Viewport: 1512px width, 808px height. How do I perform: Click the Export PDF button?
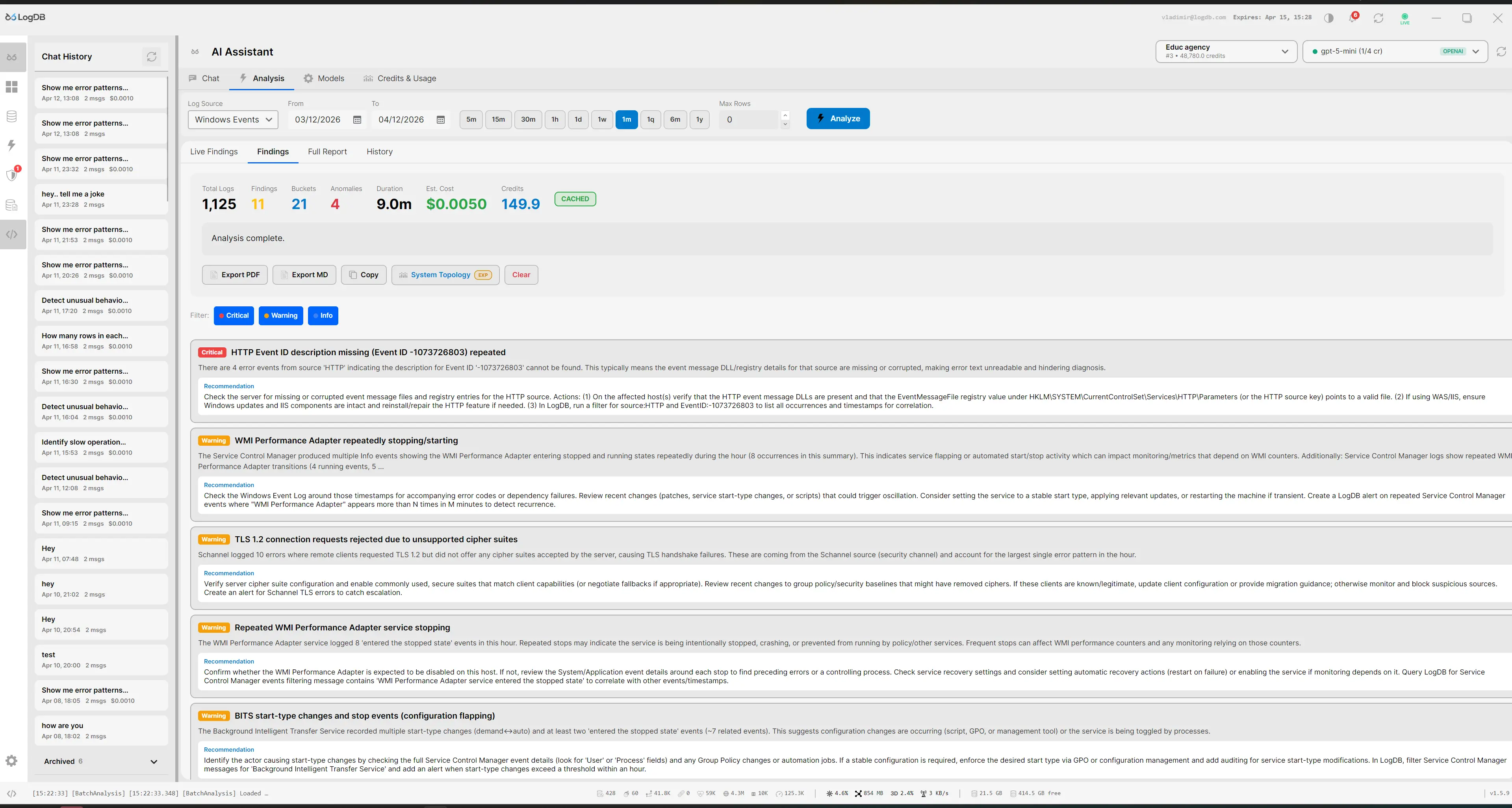tap(235, 274)
